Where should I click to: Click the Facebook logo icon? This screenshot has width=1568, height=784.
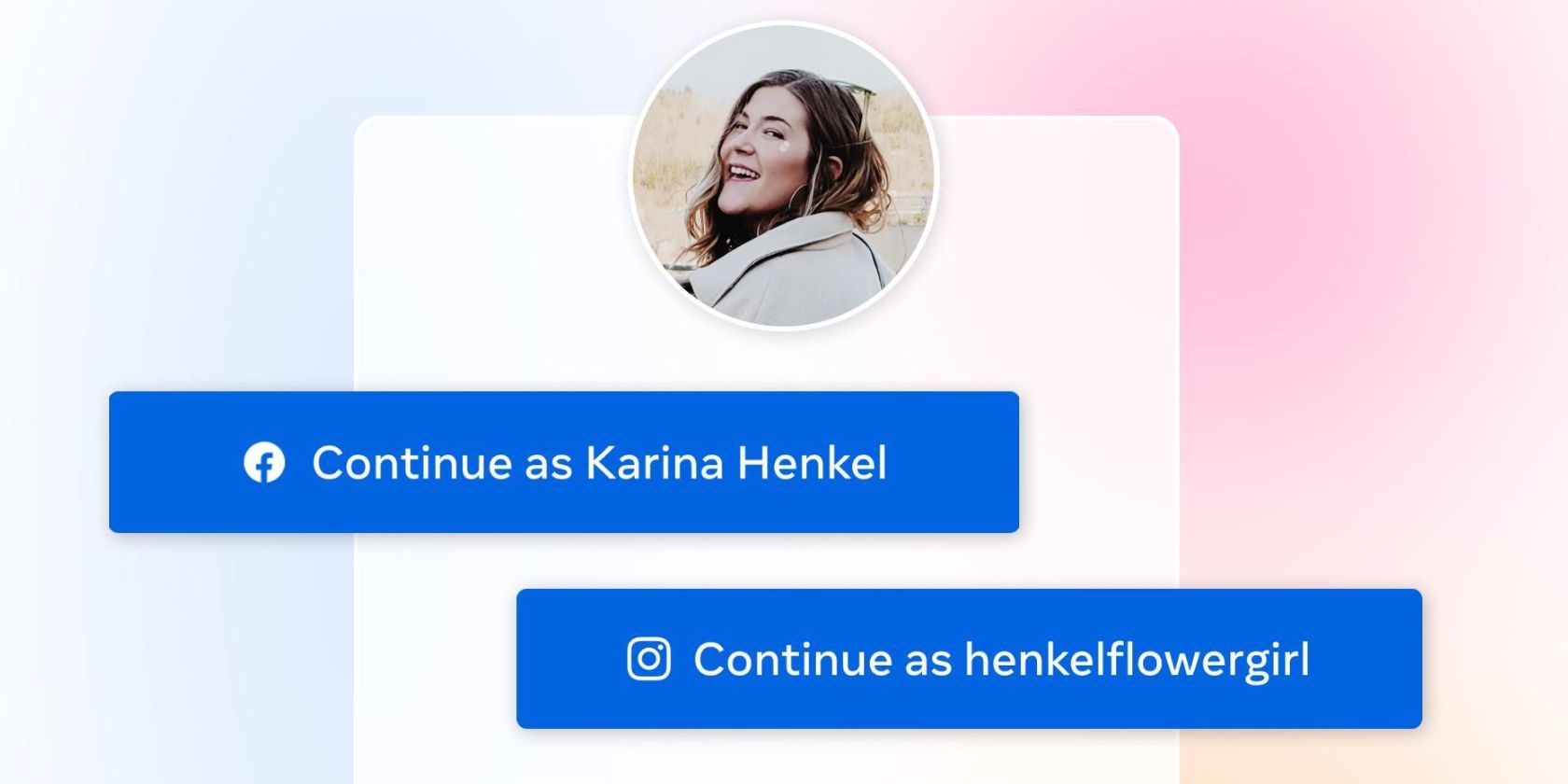pos(264,463)
